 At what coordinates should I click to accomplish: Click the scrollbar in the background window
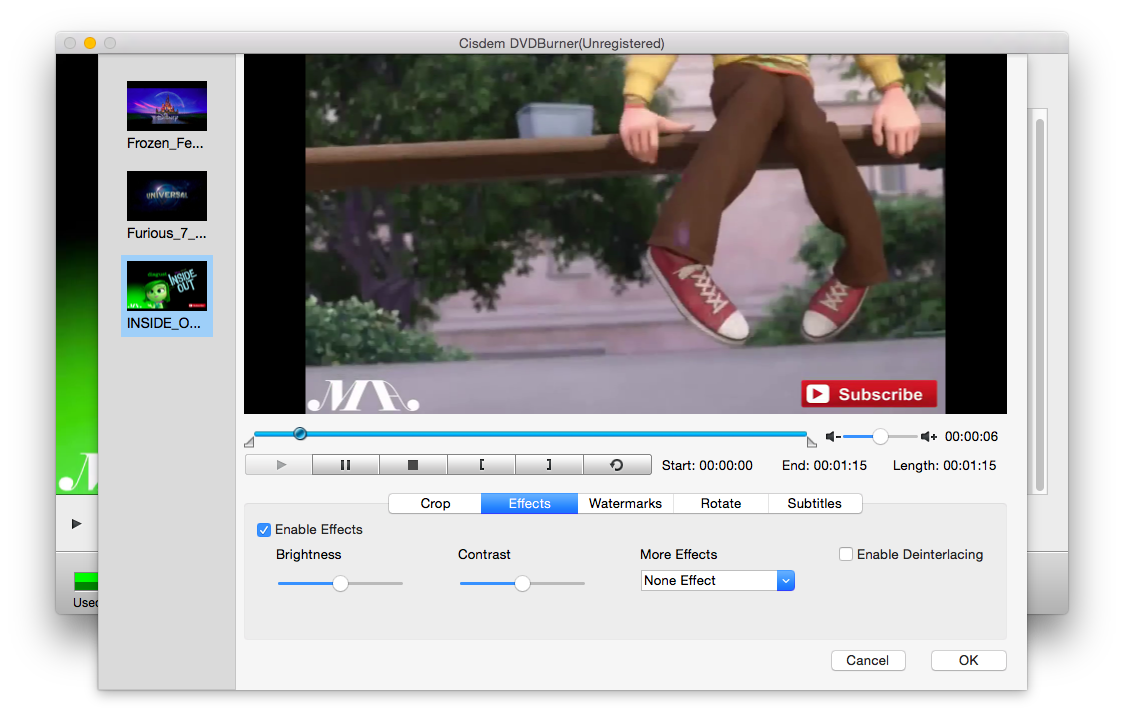pos(1039,306)
